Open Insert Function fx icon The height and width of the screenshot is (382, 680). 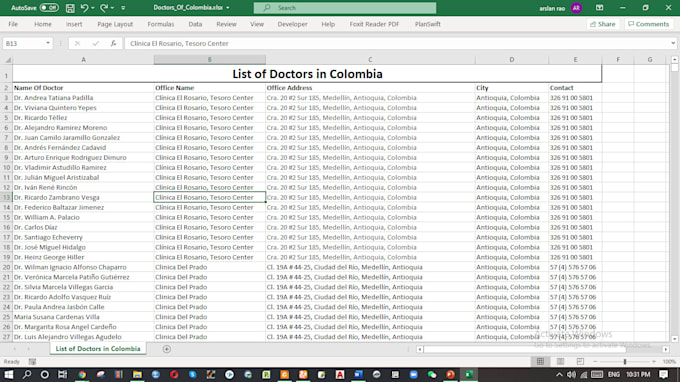113,43
